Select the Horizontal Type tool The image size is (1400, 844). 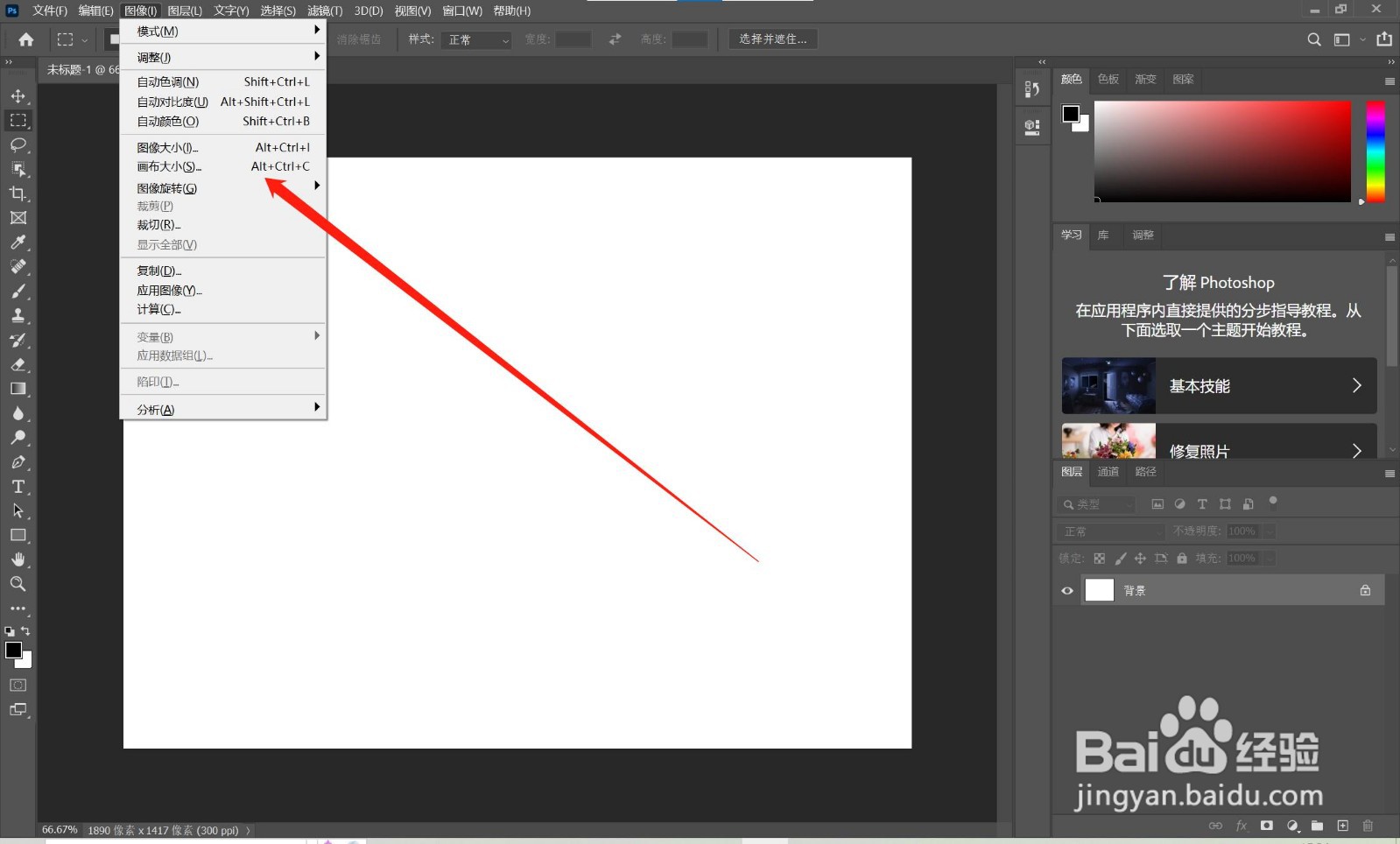click(18, 487)
